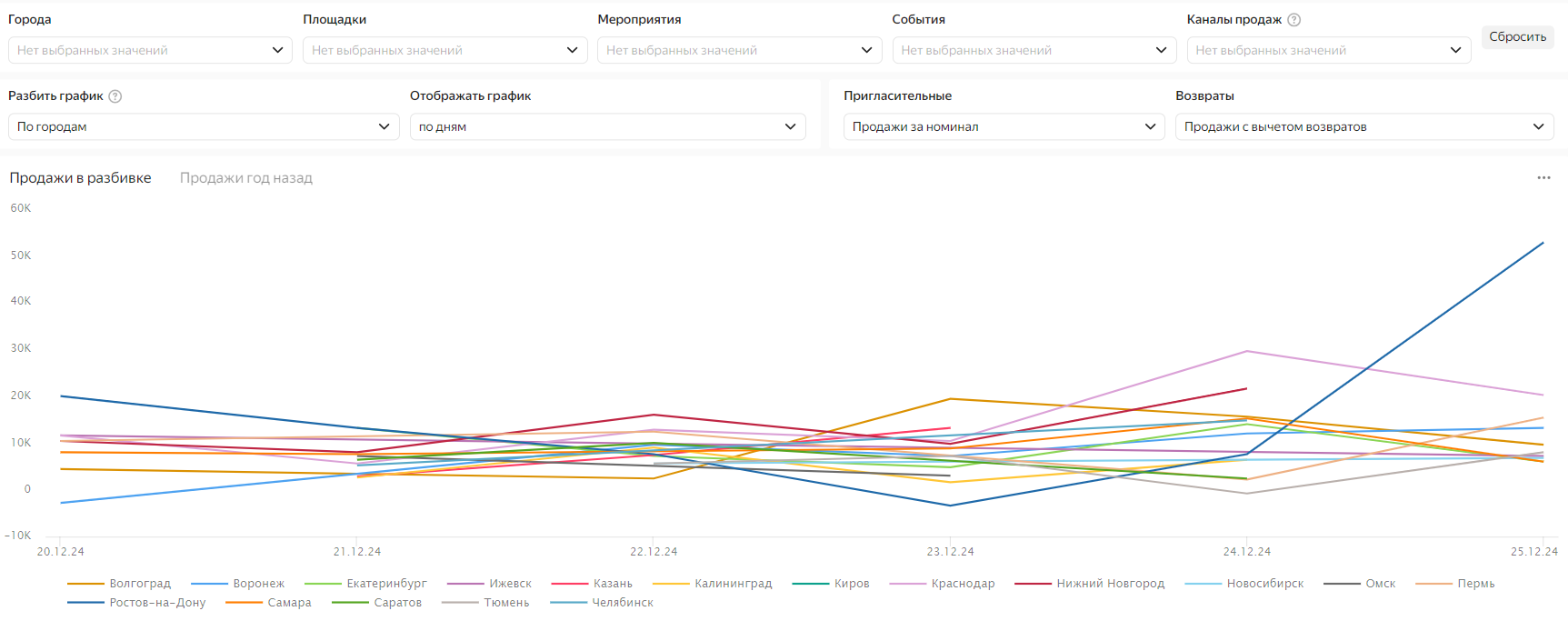The height and width of the screenshot is (621, 1568).
Task: Change the По городам split option
Action: point(204,127)
